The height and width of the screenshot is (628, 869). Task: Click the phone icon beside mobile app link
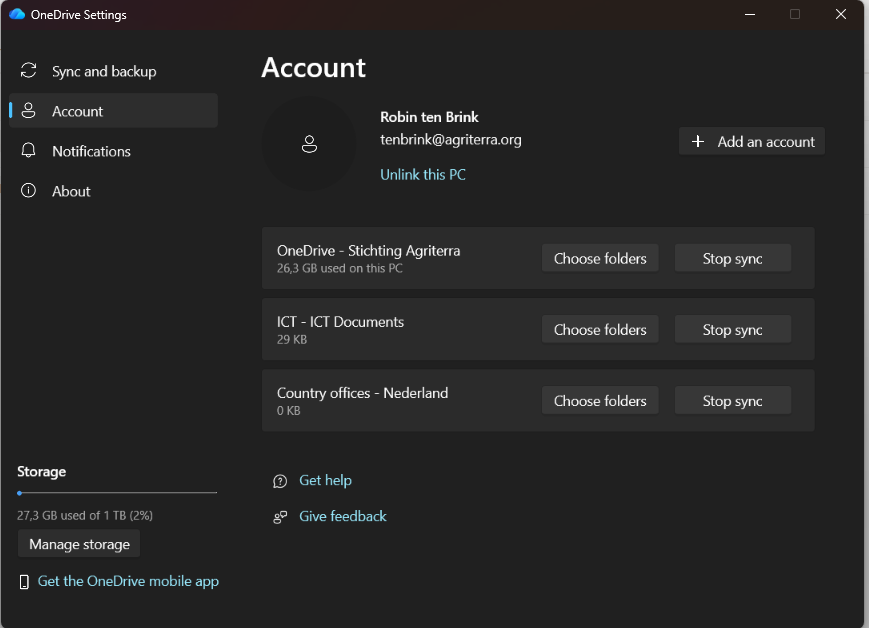tap(24, 581)
